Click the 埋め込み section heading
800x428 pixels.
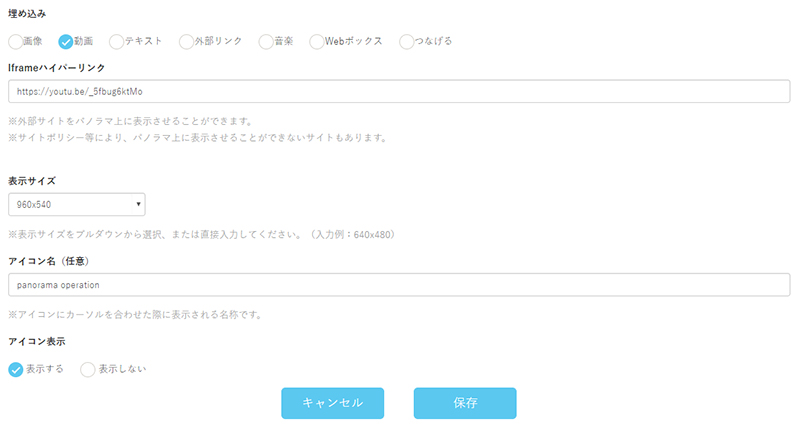(26, 14)
